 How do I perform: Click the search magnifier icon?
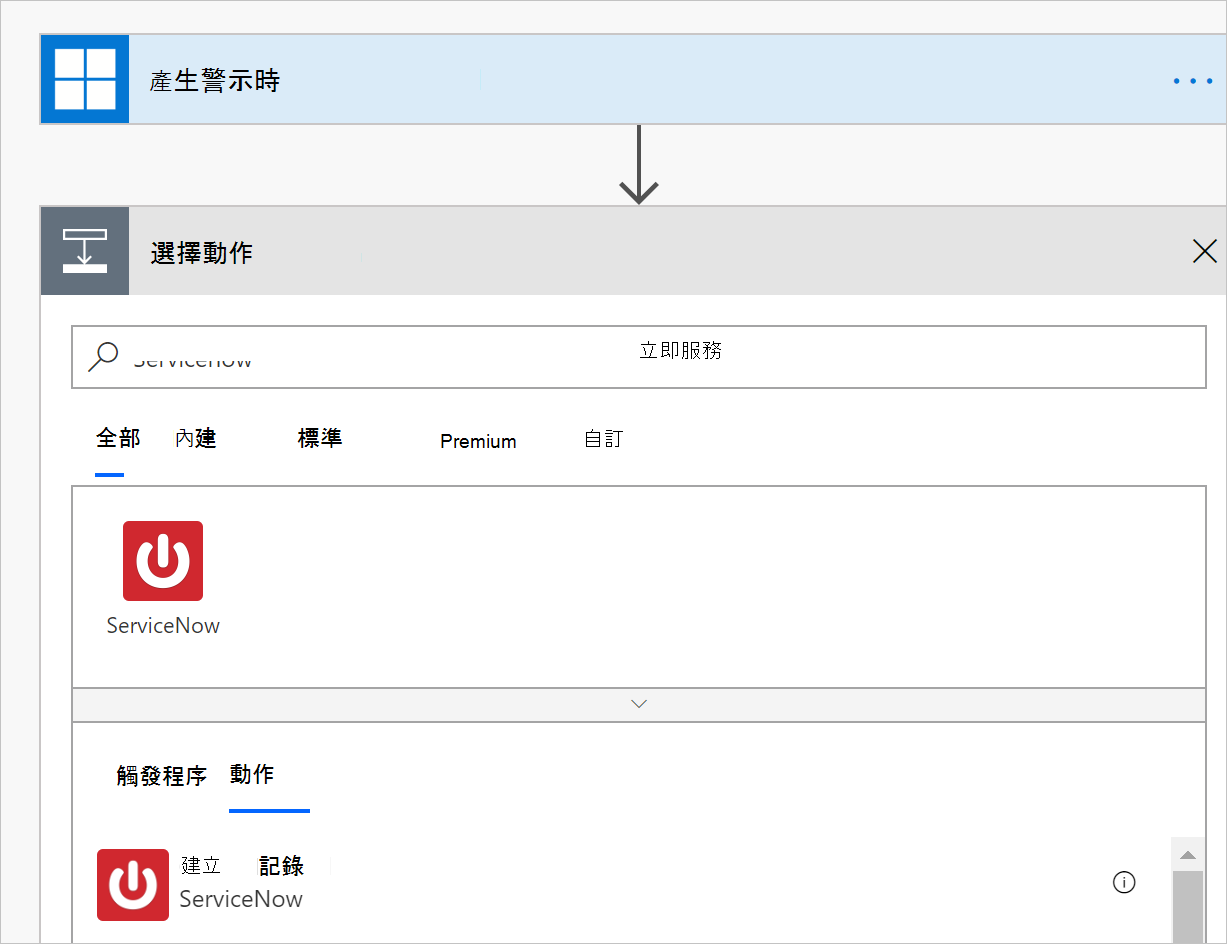pos(103,356)
